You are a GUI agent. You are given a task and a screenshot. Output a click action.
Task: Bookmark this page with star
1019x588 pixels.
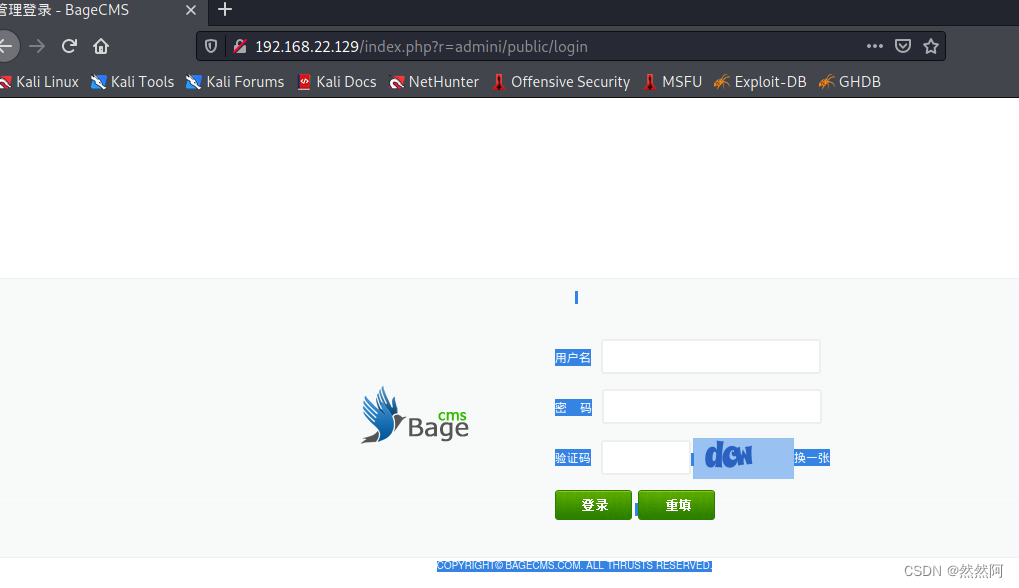(931, 46)
